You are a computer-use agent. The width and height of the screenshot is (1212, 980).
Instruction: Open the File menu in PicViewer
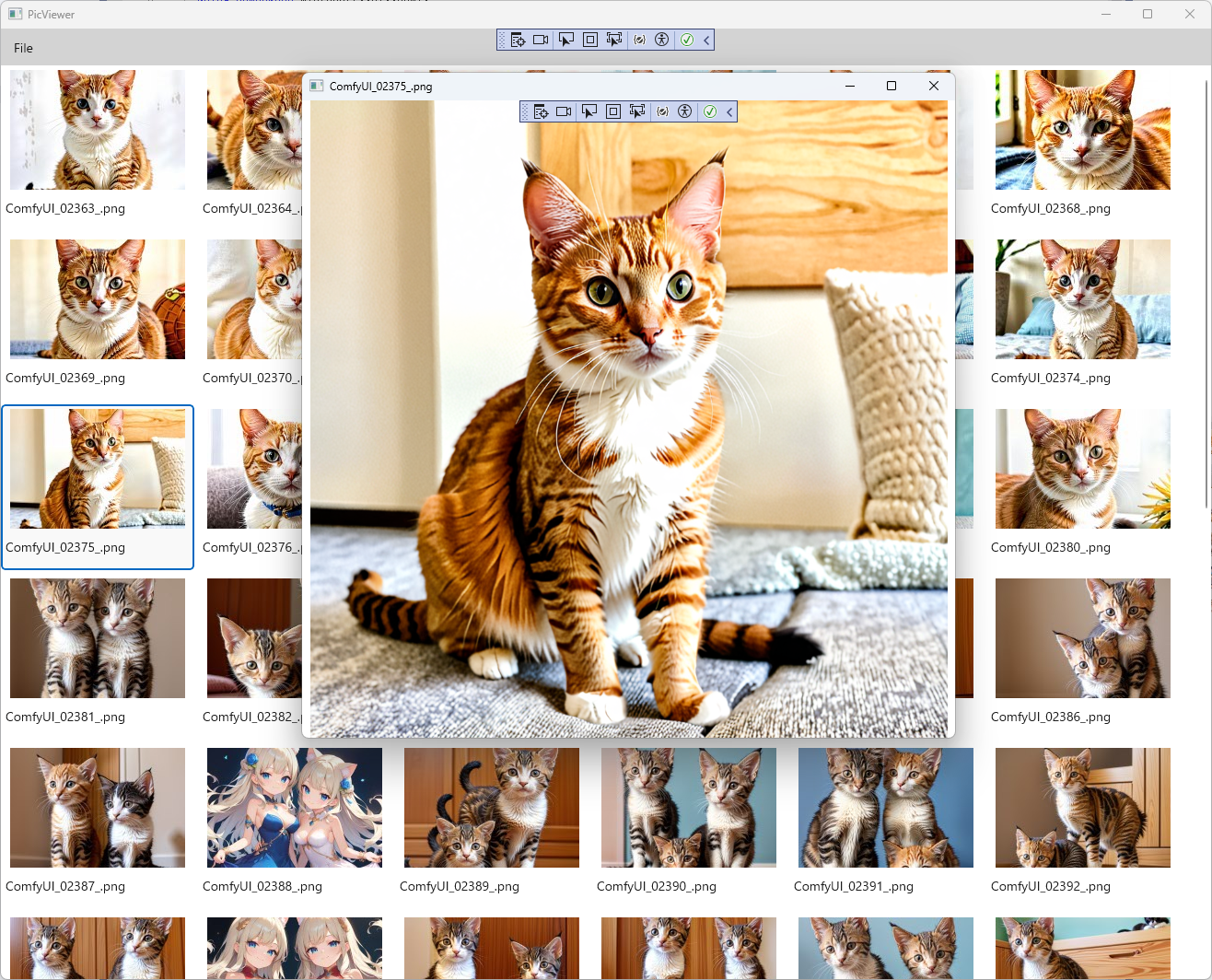[x=23, y=48]
